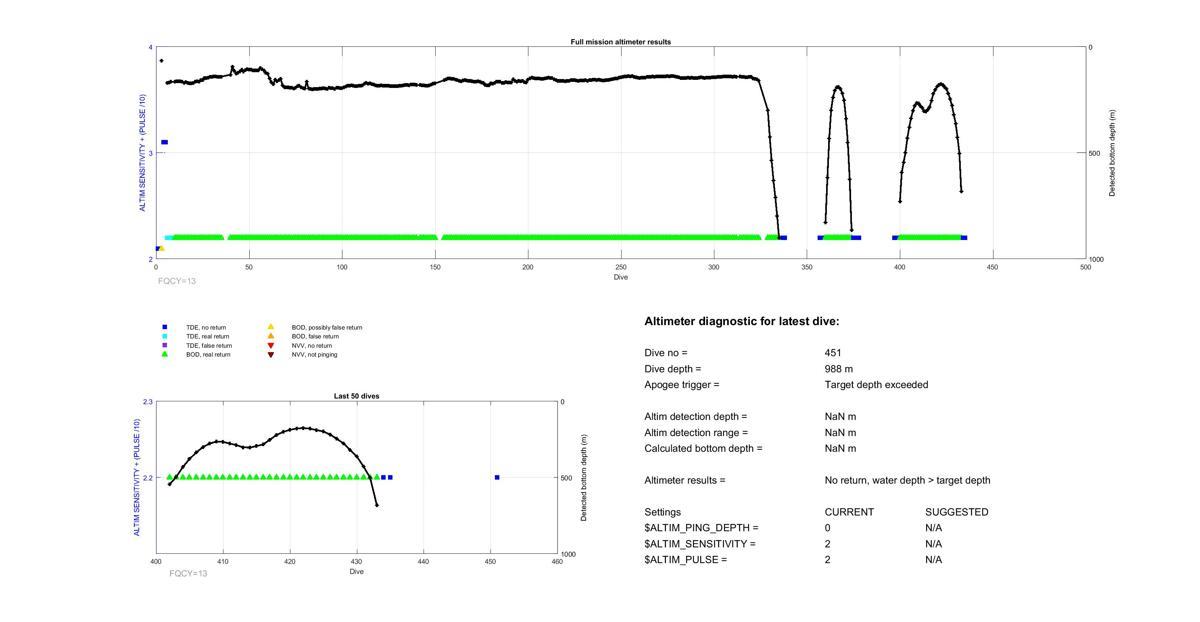Click the 'Dive' x-axis label of full mission plot
Image resolution: width=1200 pixels, height=622 pixels.
pyautogui.click(x=621, y=277)
